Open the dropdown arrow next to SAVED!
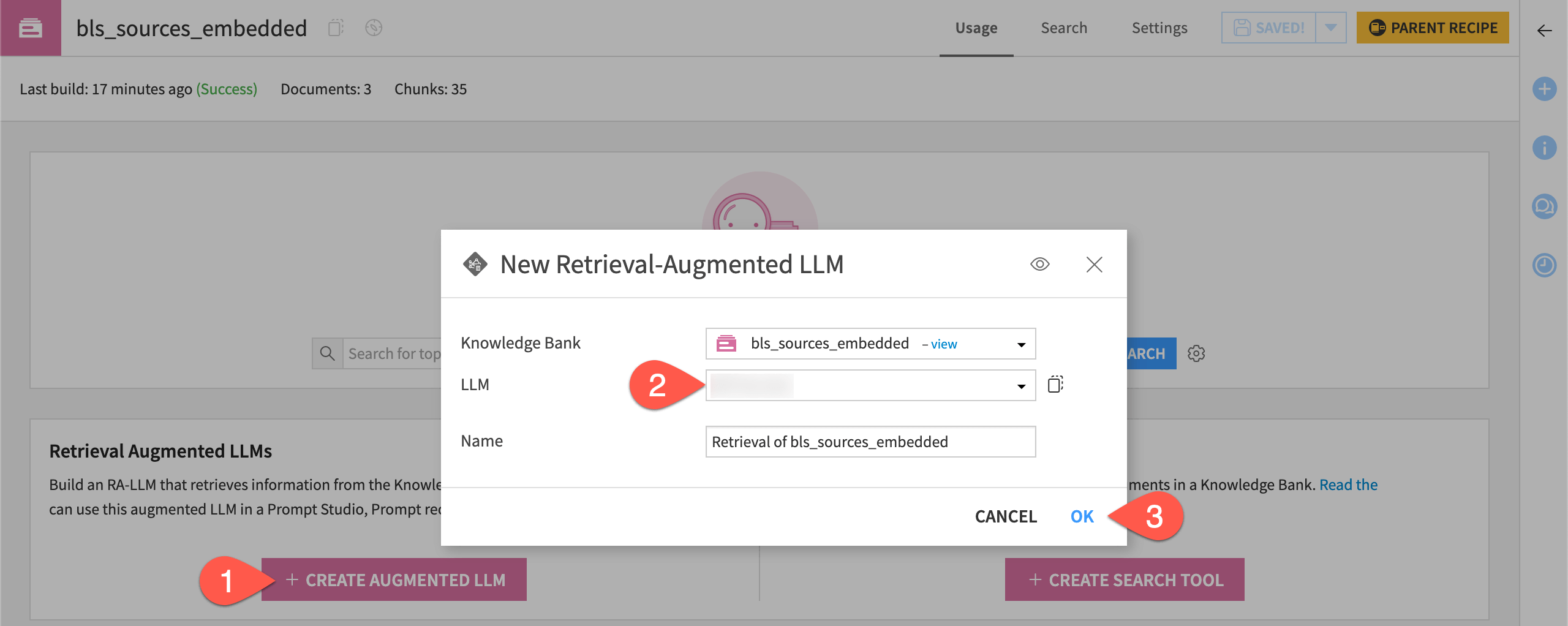The image size is (1568, 626). click(x=1330, y=28)
